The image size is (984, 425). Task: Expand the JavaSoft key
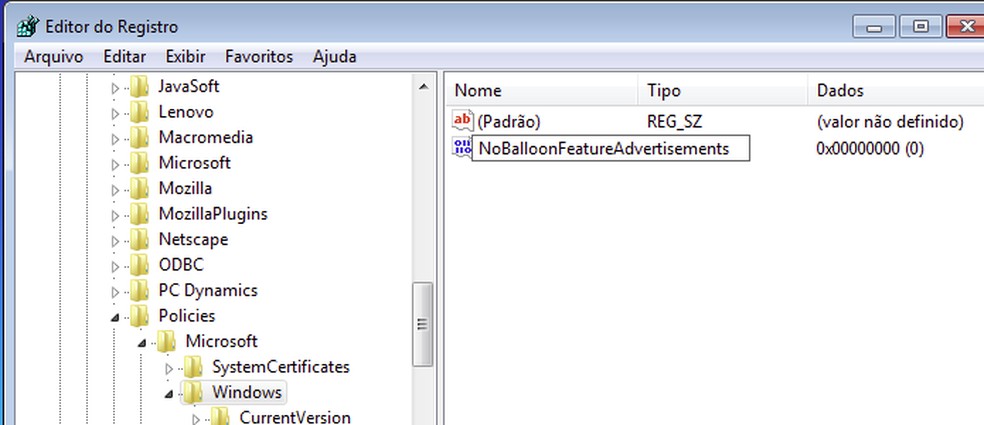pos(115,89)
